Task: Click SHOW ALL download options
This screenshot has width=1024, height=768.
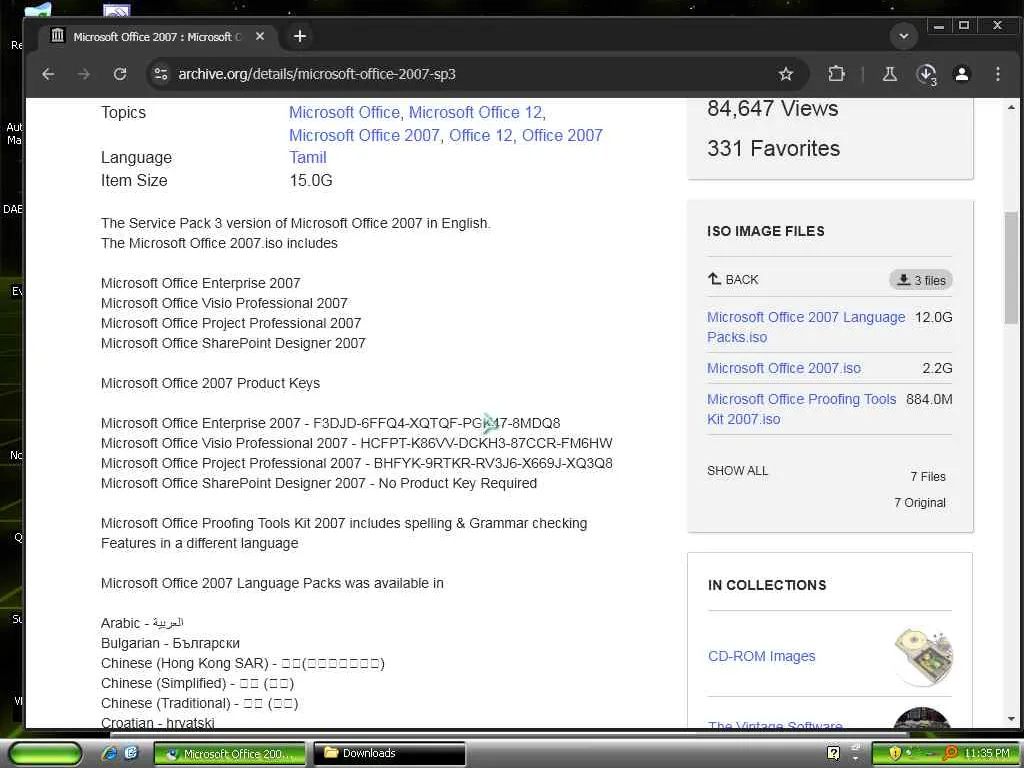Action: pos(737,471)
